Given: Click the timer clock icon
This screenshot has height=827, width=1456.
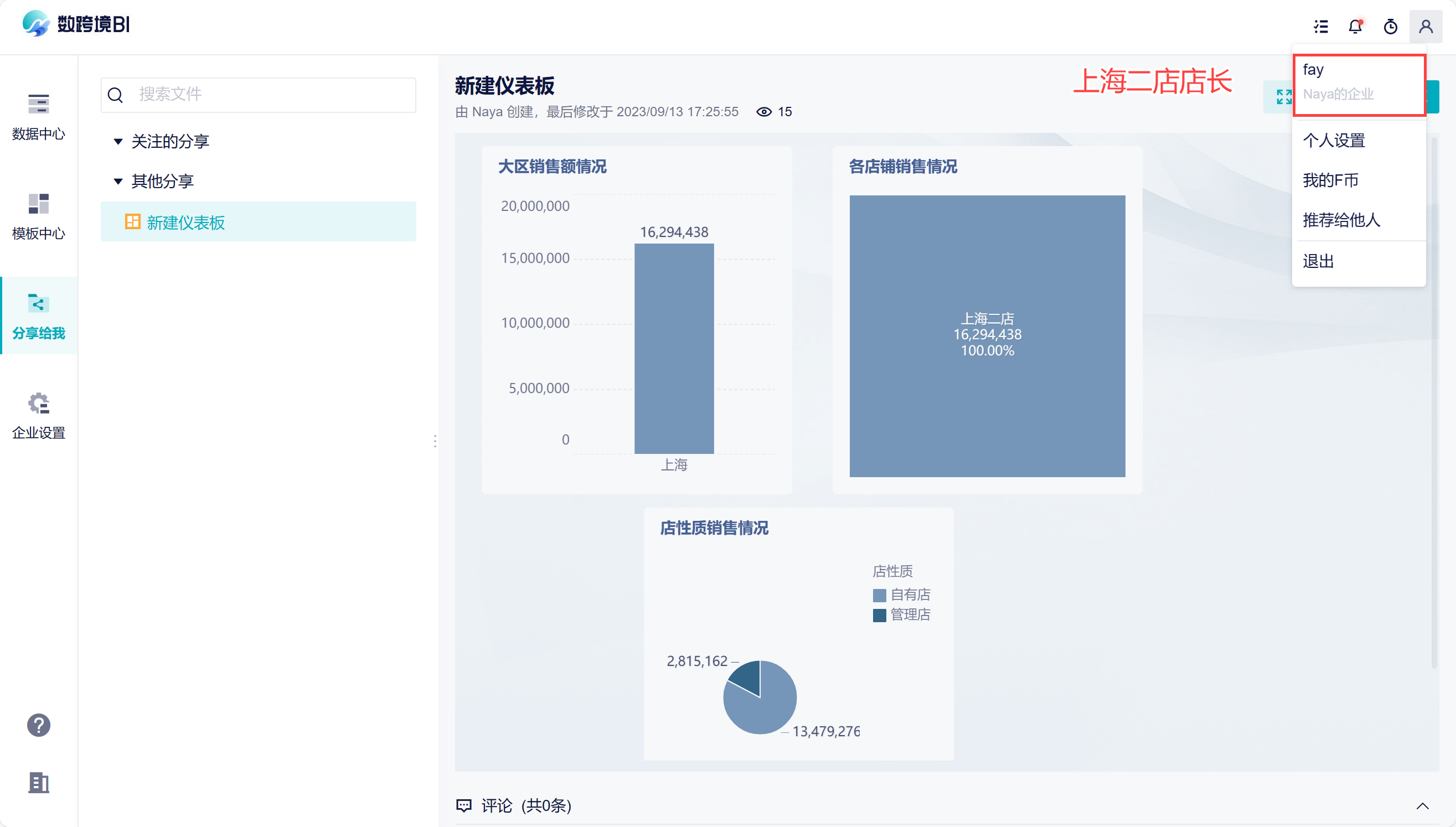Looking at the screenshot, I should point(1390,27).
